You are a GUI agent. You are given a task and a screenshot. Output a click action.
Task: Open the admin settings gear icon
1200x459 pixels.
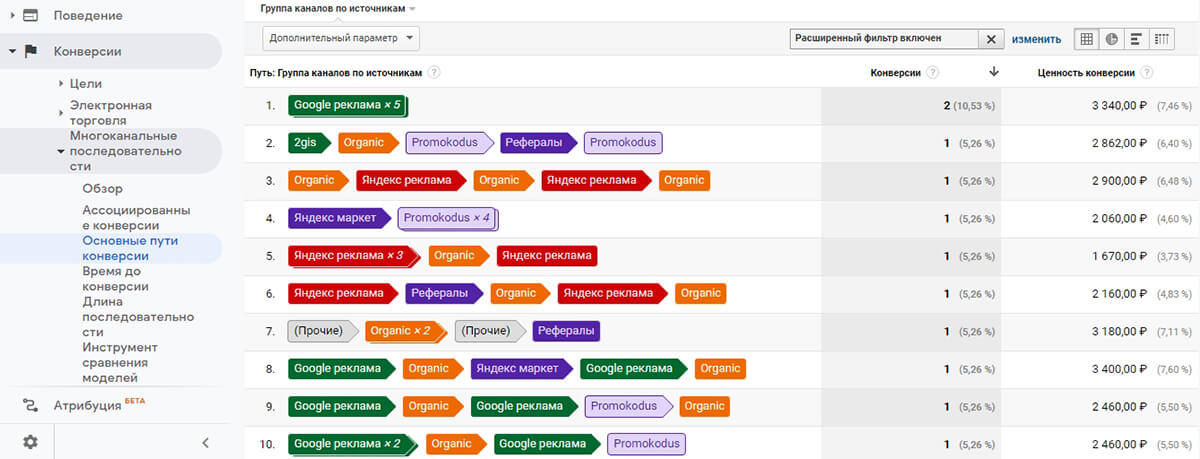coord(31,442)
